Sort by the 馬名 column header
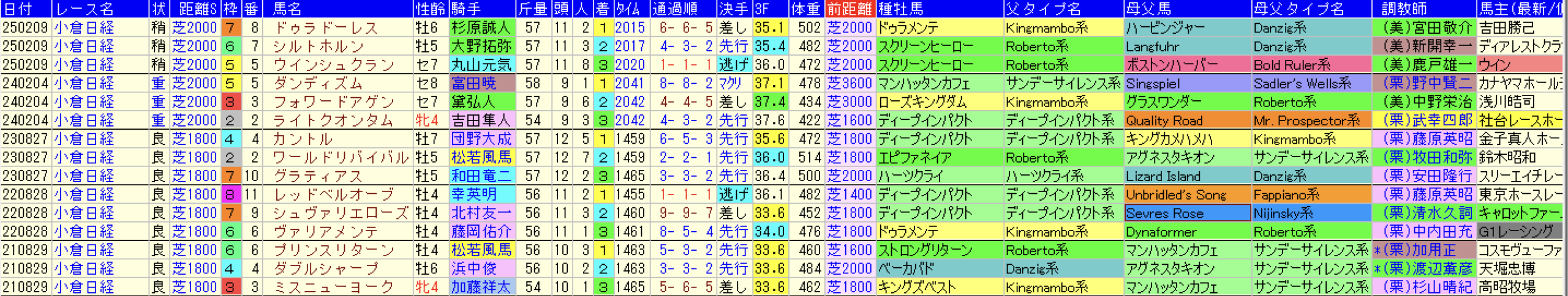Viewport: 1568px width, 296px height. point(287,9)
